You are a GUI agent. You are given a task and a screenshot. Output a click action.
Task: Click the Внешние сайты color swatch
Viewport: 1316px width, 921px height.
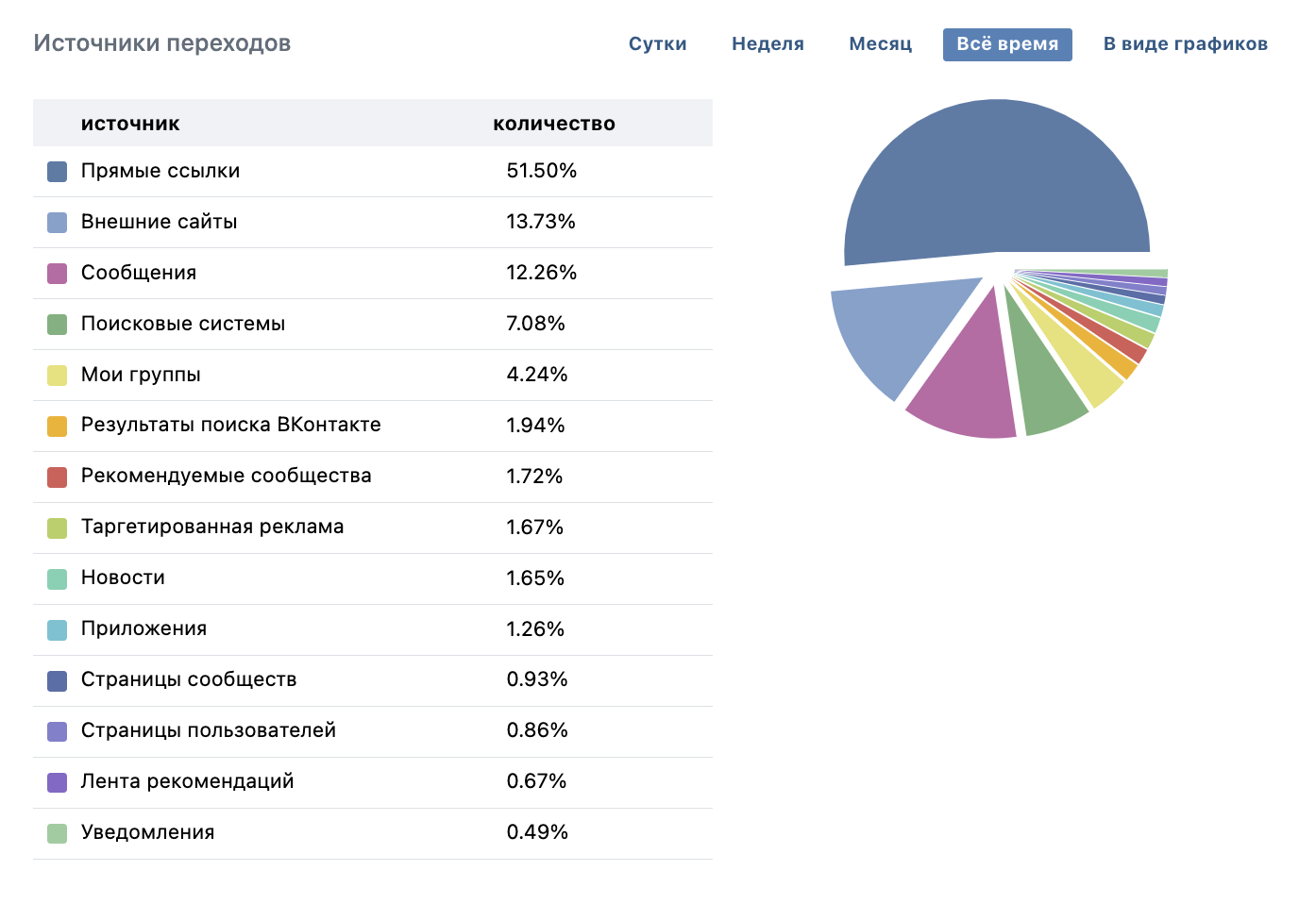58,223
